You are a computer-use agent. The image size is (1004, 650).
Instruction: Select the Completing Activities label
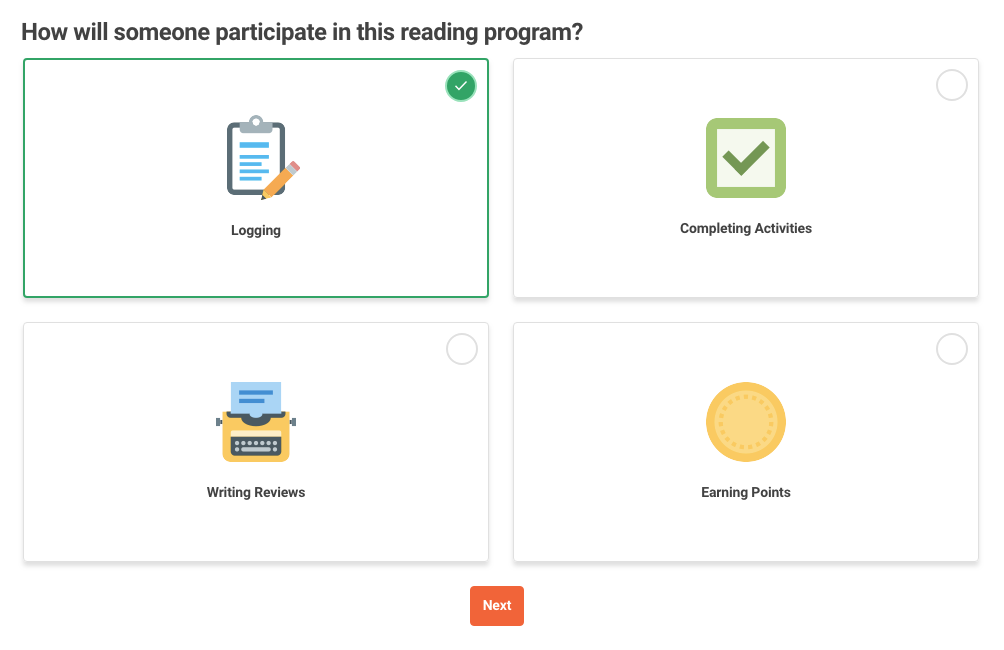point(745,229)
